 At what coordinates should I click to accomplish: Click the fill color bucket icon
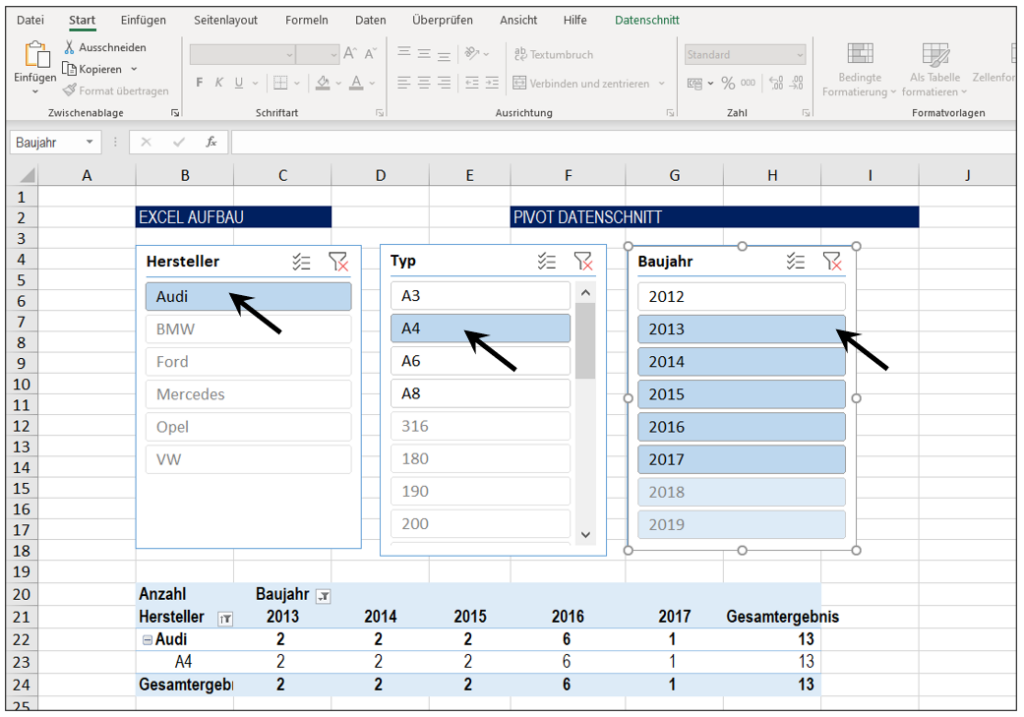click(323, 82)
